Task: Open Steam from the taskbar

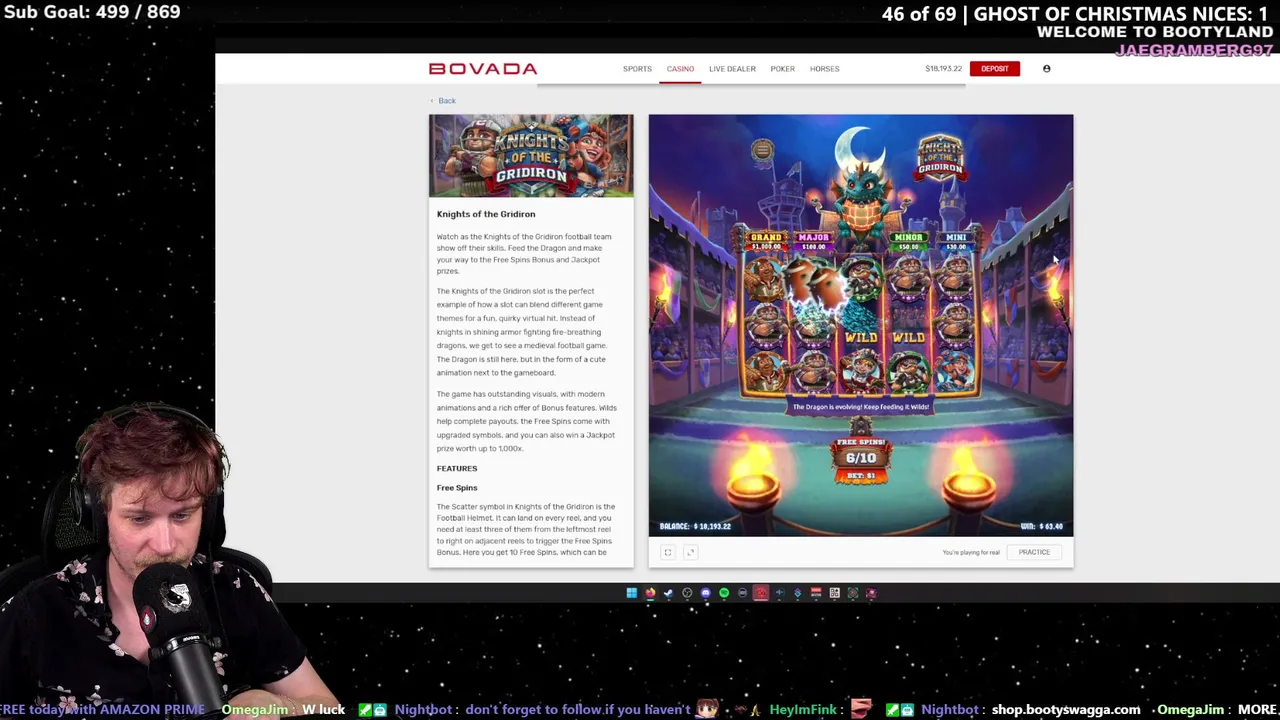Action: 668,593
